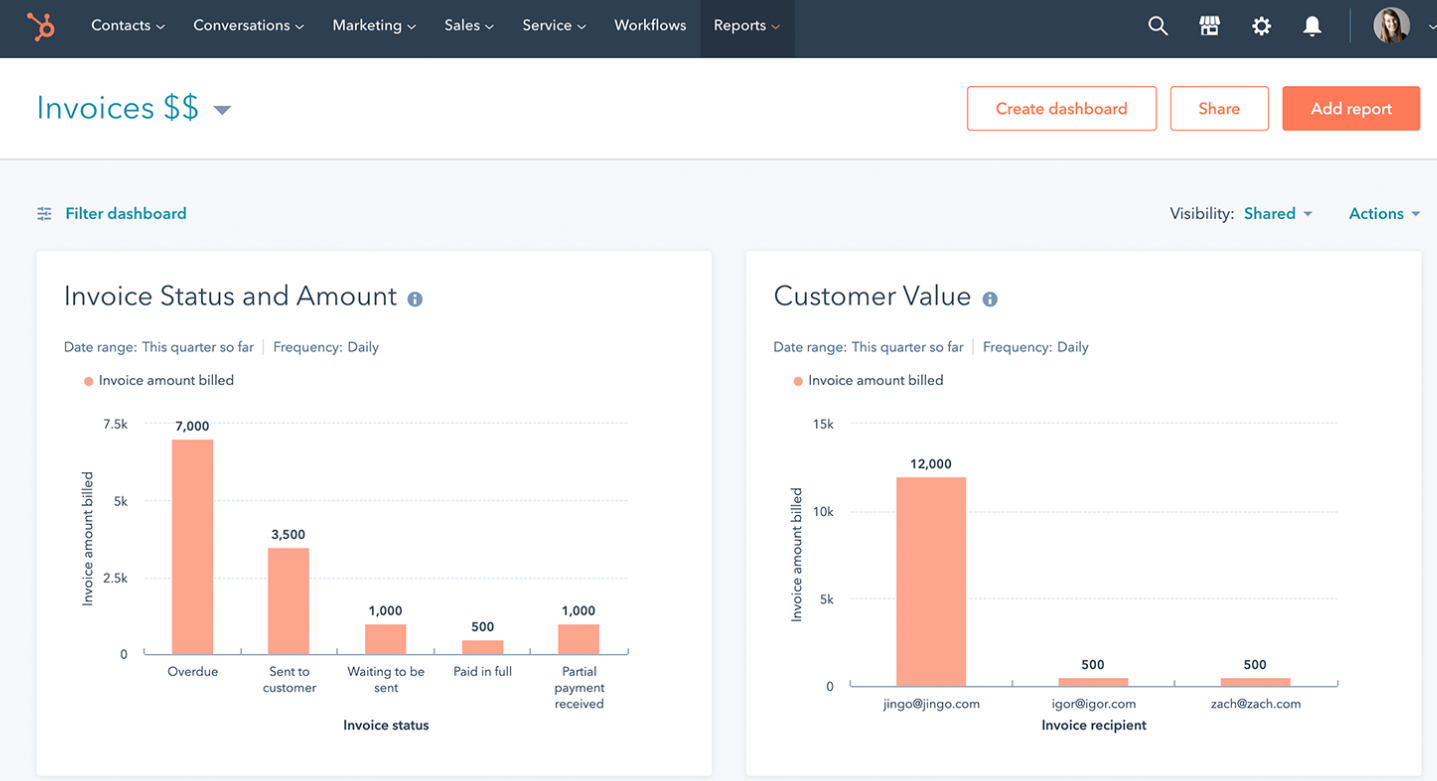Share the Invoices dashboard
Image resolution: width=1437 pixels, height=781 pixels.
pos(1219,108)
